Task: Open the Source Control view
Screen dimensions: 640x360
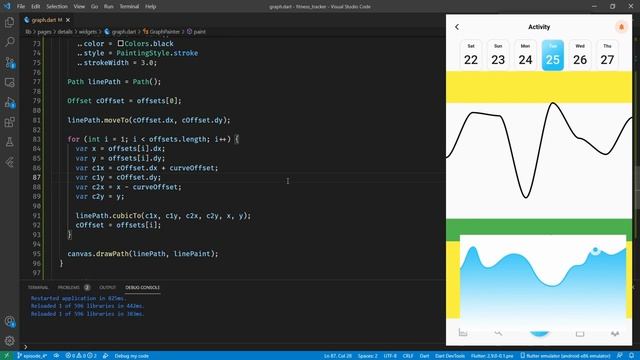Action: [x=9, y=62]
